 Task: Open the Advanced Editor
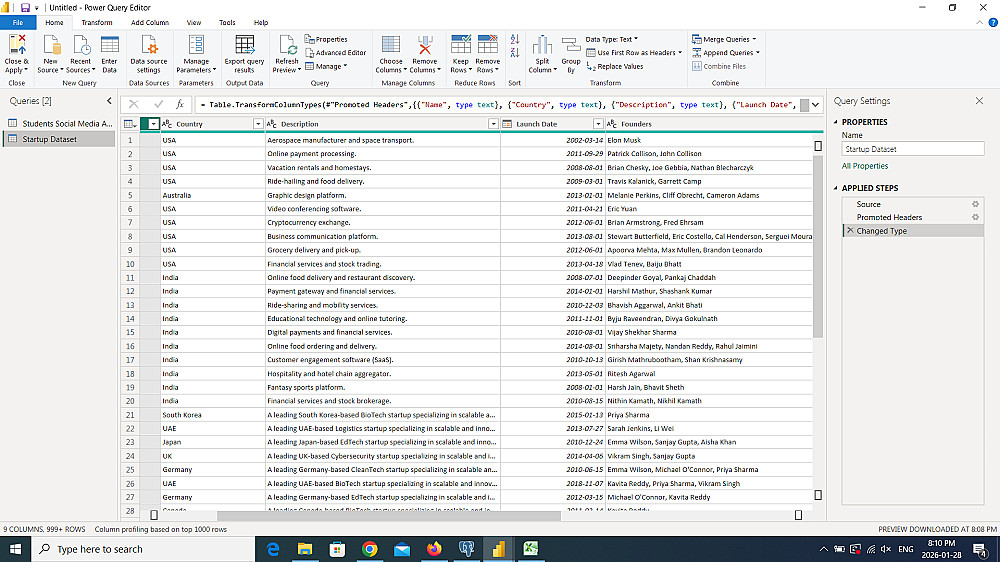(335, 53)
